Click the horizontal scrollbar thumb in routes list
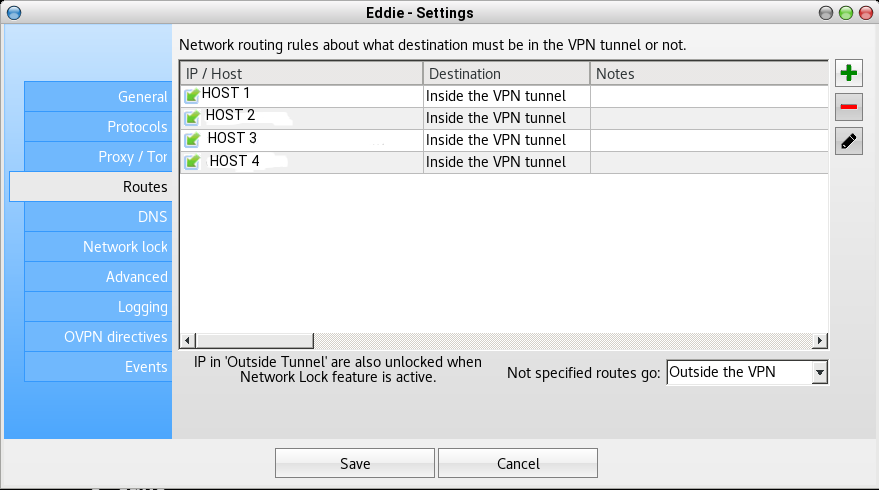Screen dimensions: 879x490 pos(255,340)
